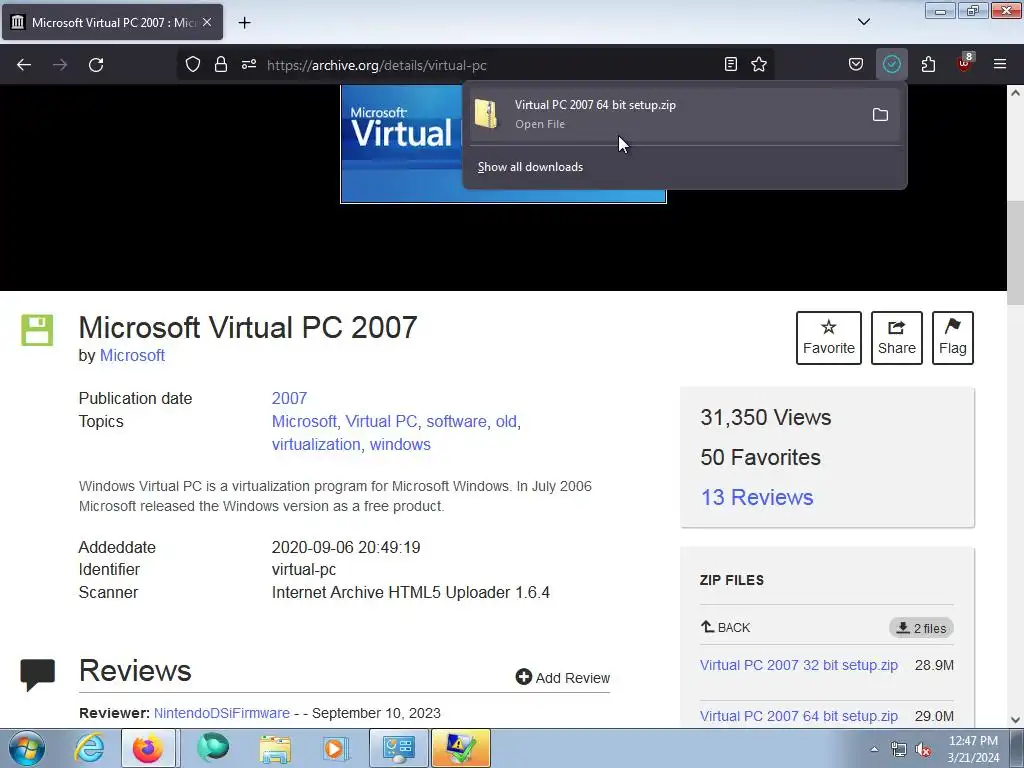Flag this item
Image resolution: width=1024 pixels, height=768 pixels.
click(x=953, y=338)
